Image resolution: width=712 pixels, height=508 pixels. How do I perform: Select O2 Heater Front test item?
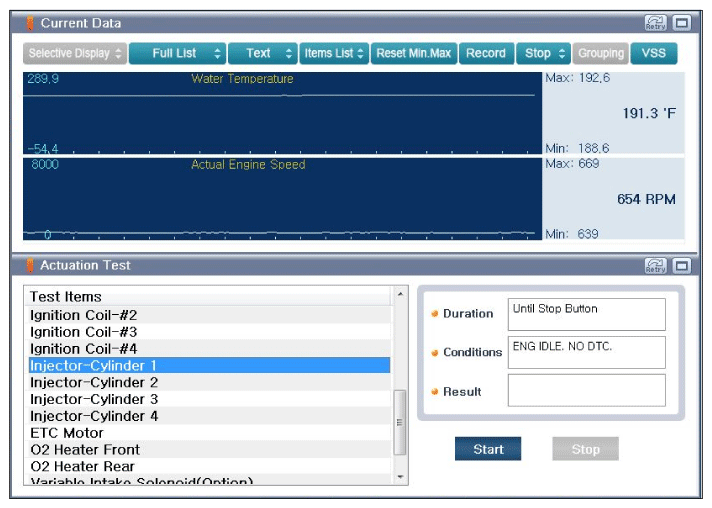[209, 449]
